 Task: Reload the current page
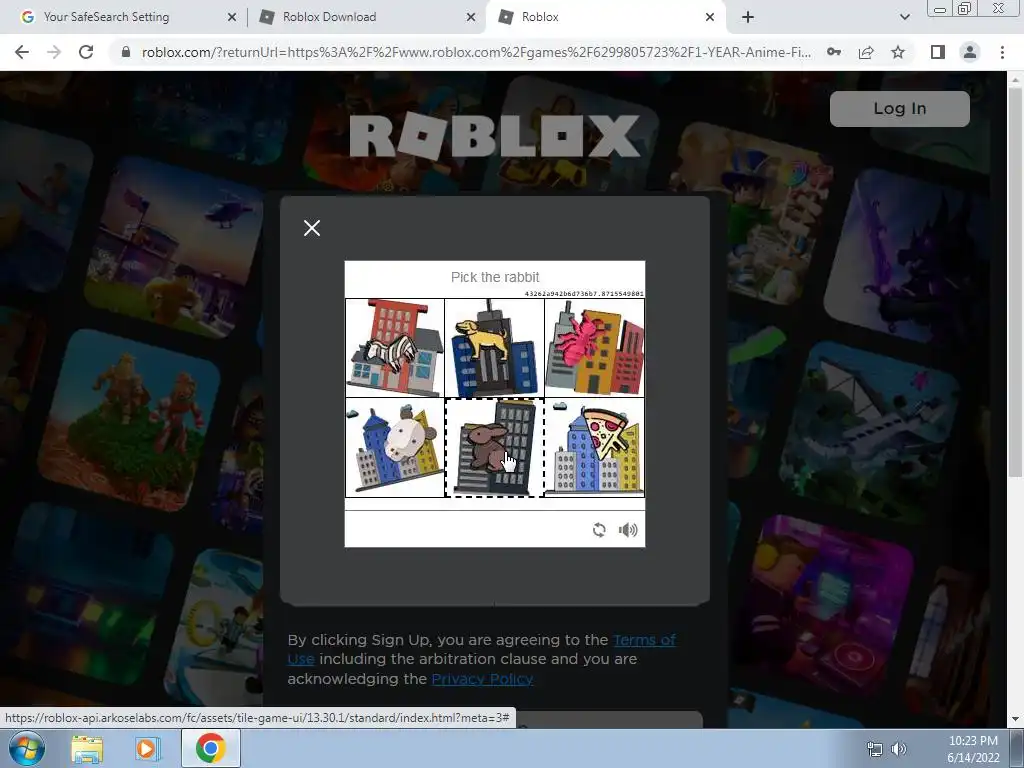coord(86,52)
